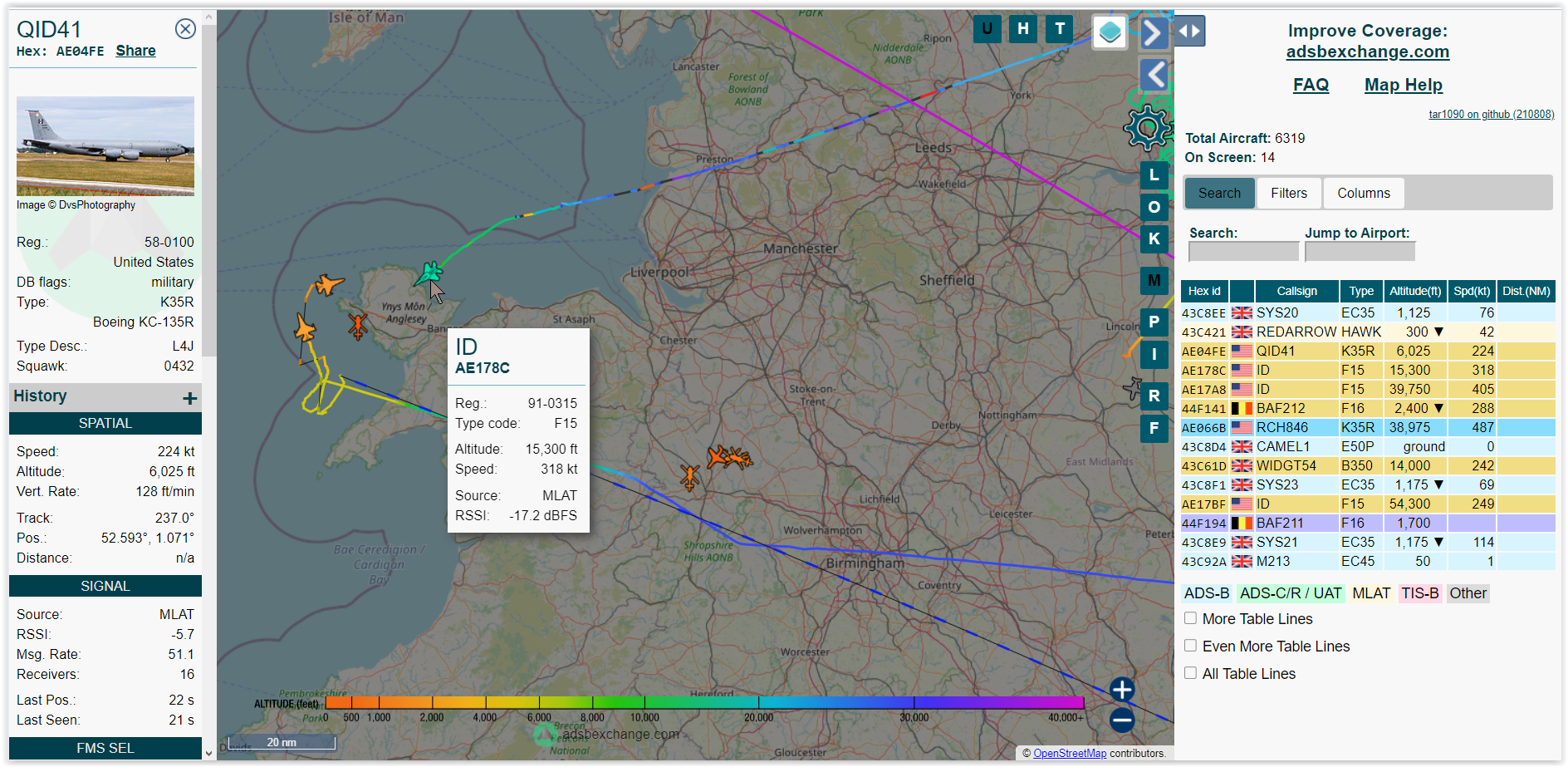Zoom in on the map
Image resolution: width=1568 pixels, height=767 pixels.
1122,690
